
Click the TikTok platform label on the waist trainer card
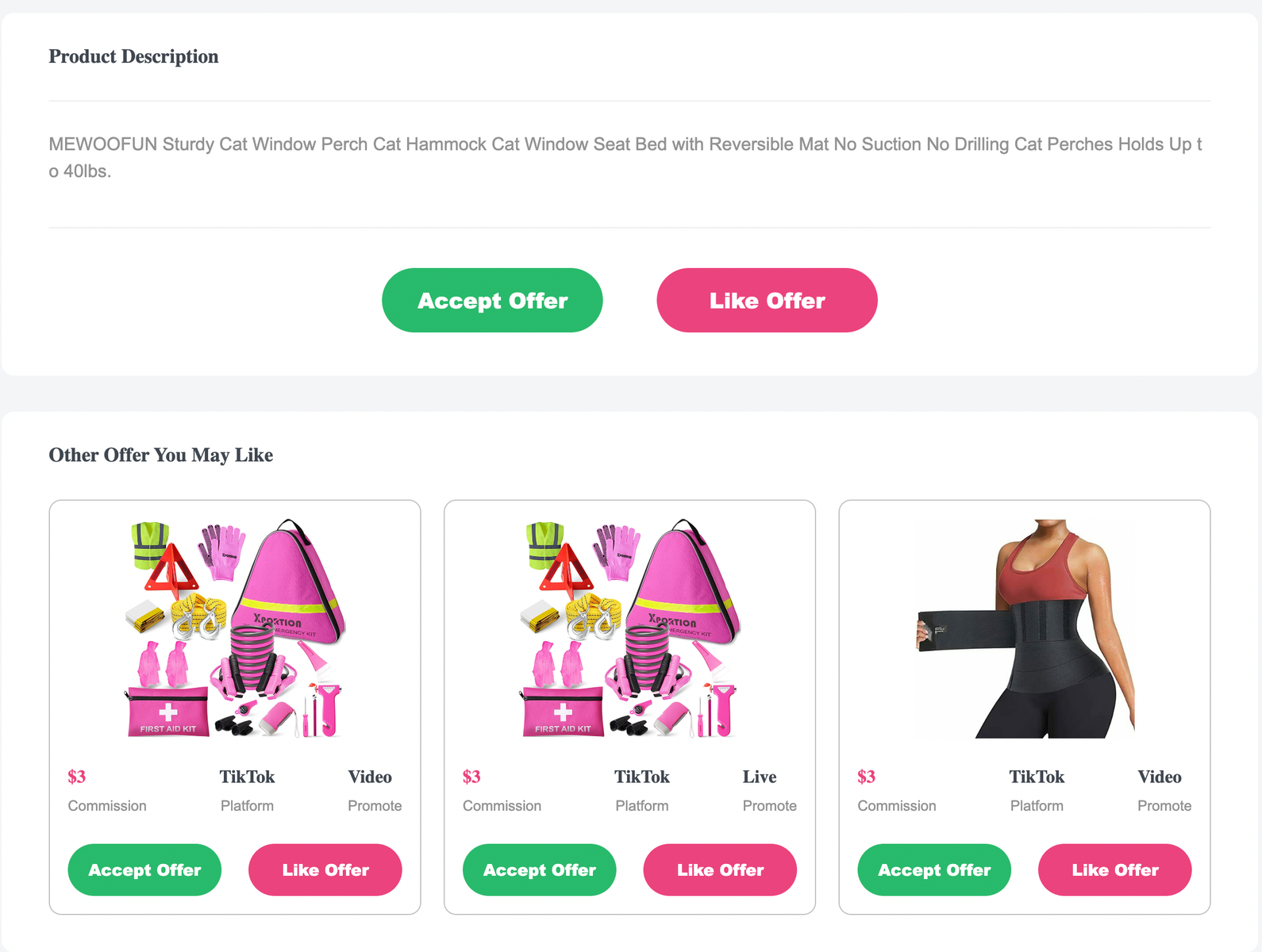click(1037, 777)
